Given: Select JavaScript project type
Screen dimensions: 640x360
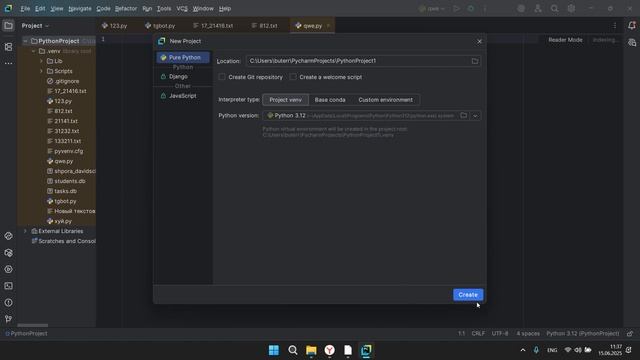Looking at the screenshot, I should tap(182, 96).
